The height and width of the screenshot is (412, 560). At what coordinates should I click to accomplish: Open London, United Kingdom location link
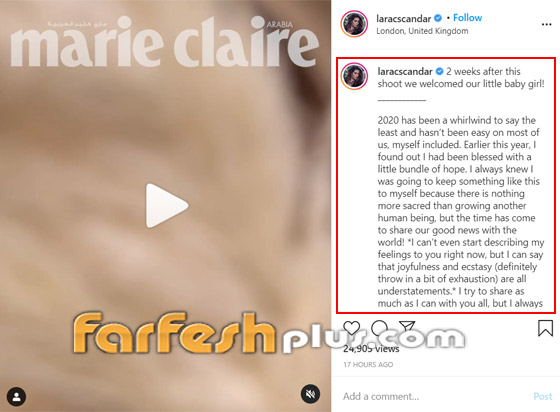point(422,31)
